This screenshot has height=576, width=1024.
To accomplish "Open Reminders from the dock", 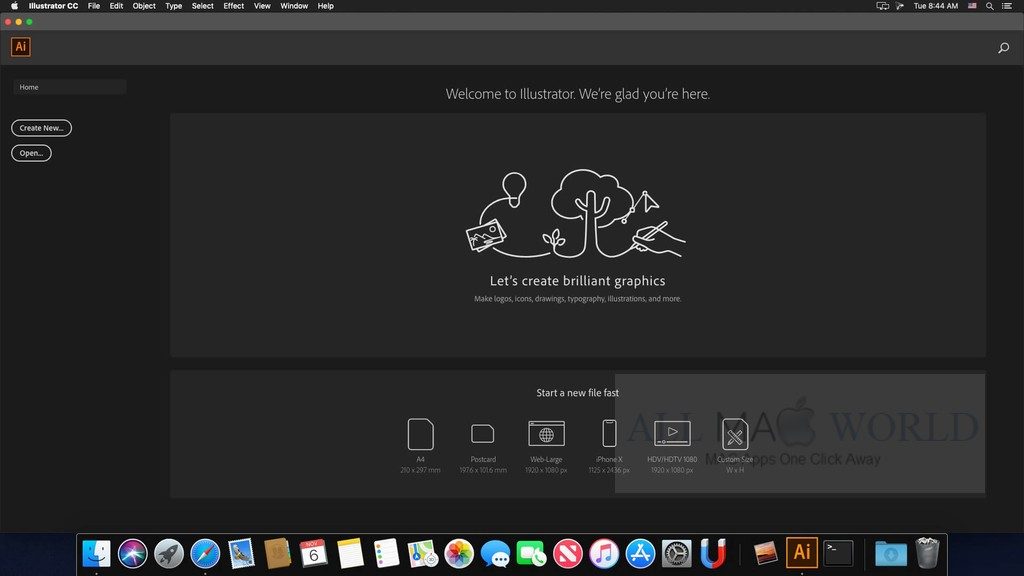I will pos(387,554).
